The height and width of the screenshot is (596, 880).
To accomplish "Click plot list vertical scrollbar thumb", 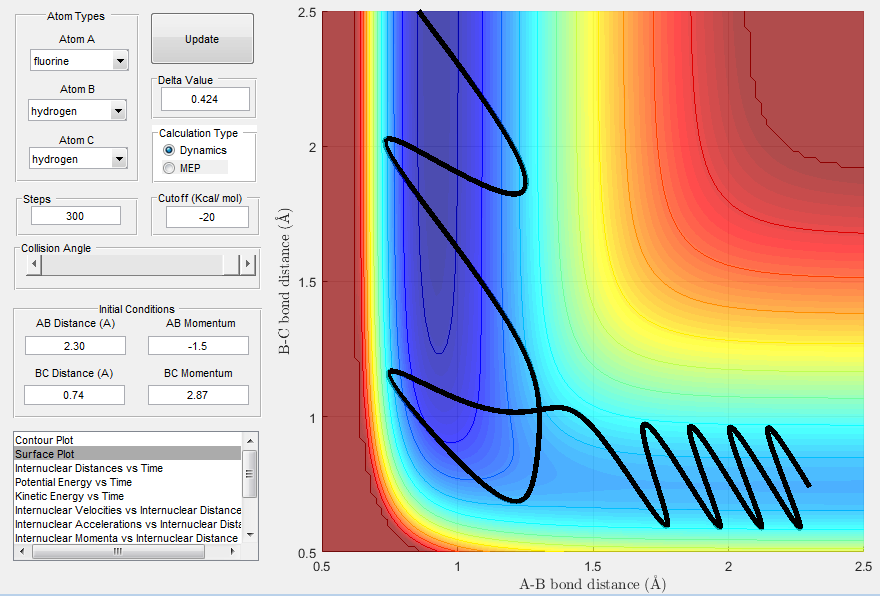I will click(x=250, y=474).
